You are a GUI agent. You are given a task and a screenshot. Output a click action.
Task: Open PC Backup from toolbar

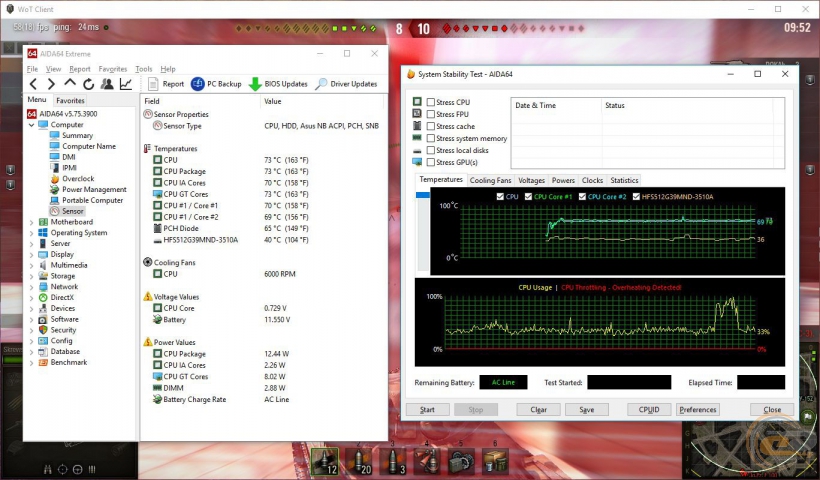point(216,84)
